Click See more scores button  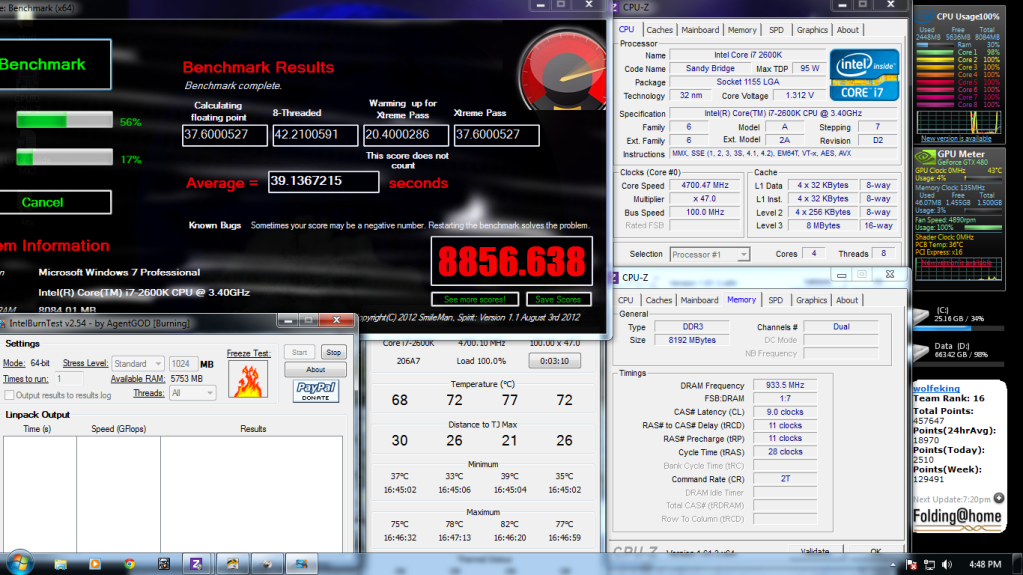[x=474, y=299]
